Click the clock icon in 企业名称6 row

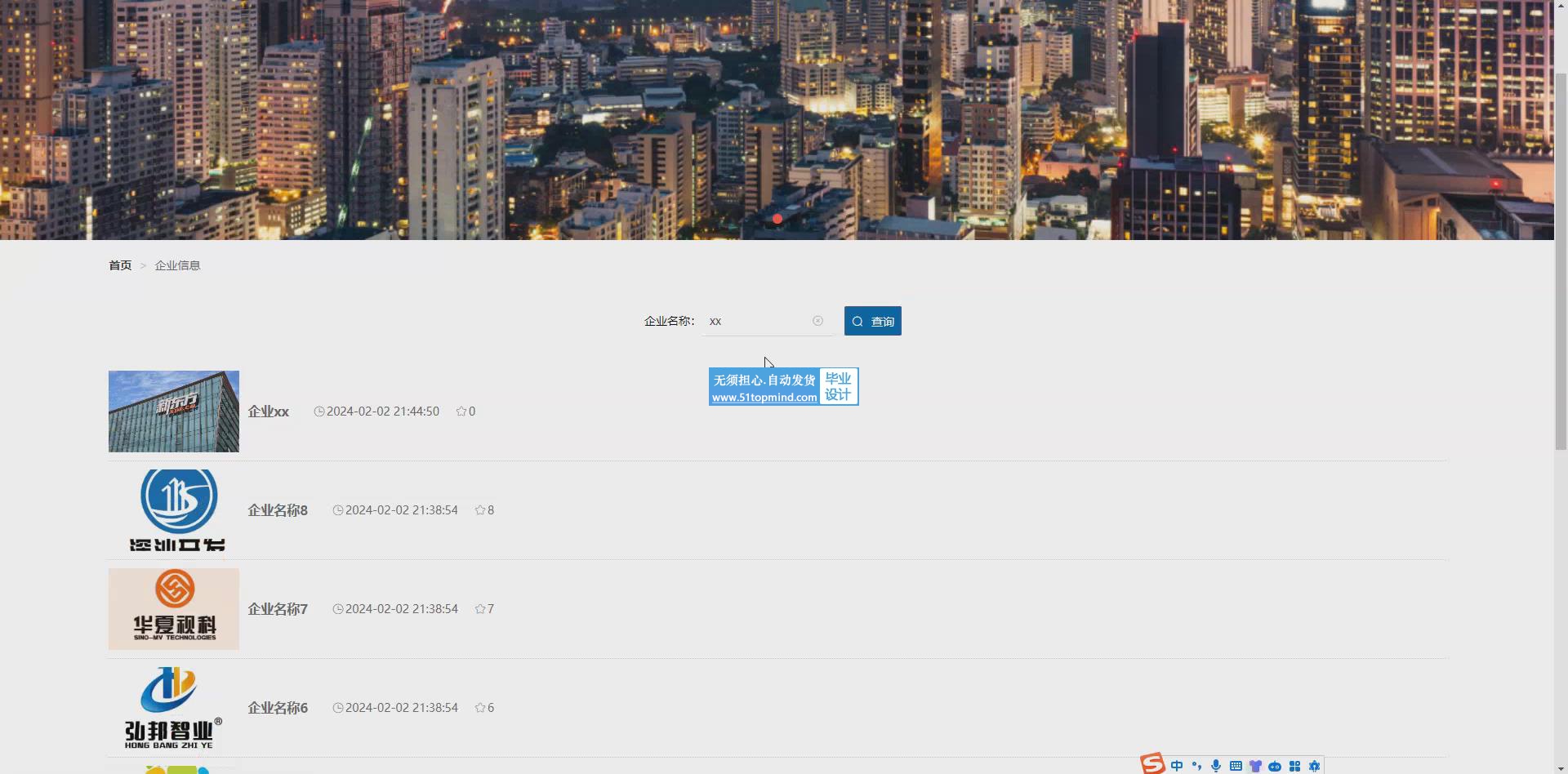(338, 708)
